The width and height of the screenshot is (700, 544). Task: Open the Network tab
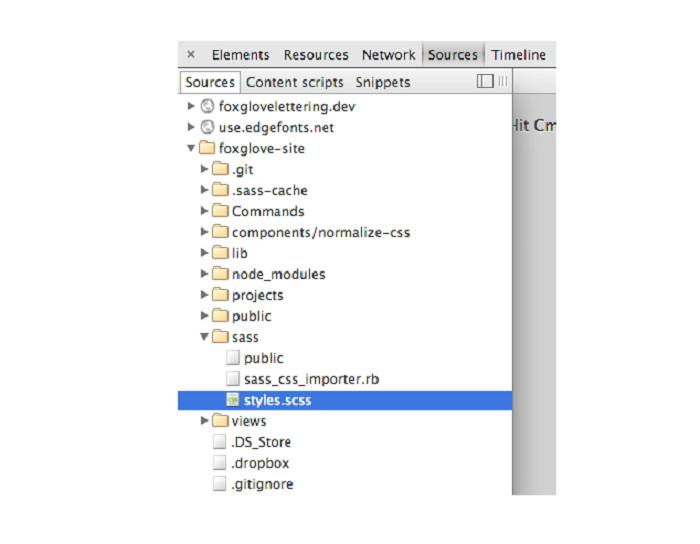pos(388,55)
